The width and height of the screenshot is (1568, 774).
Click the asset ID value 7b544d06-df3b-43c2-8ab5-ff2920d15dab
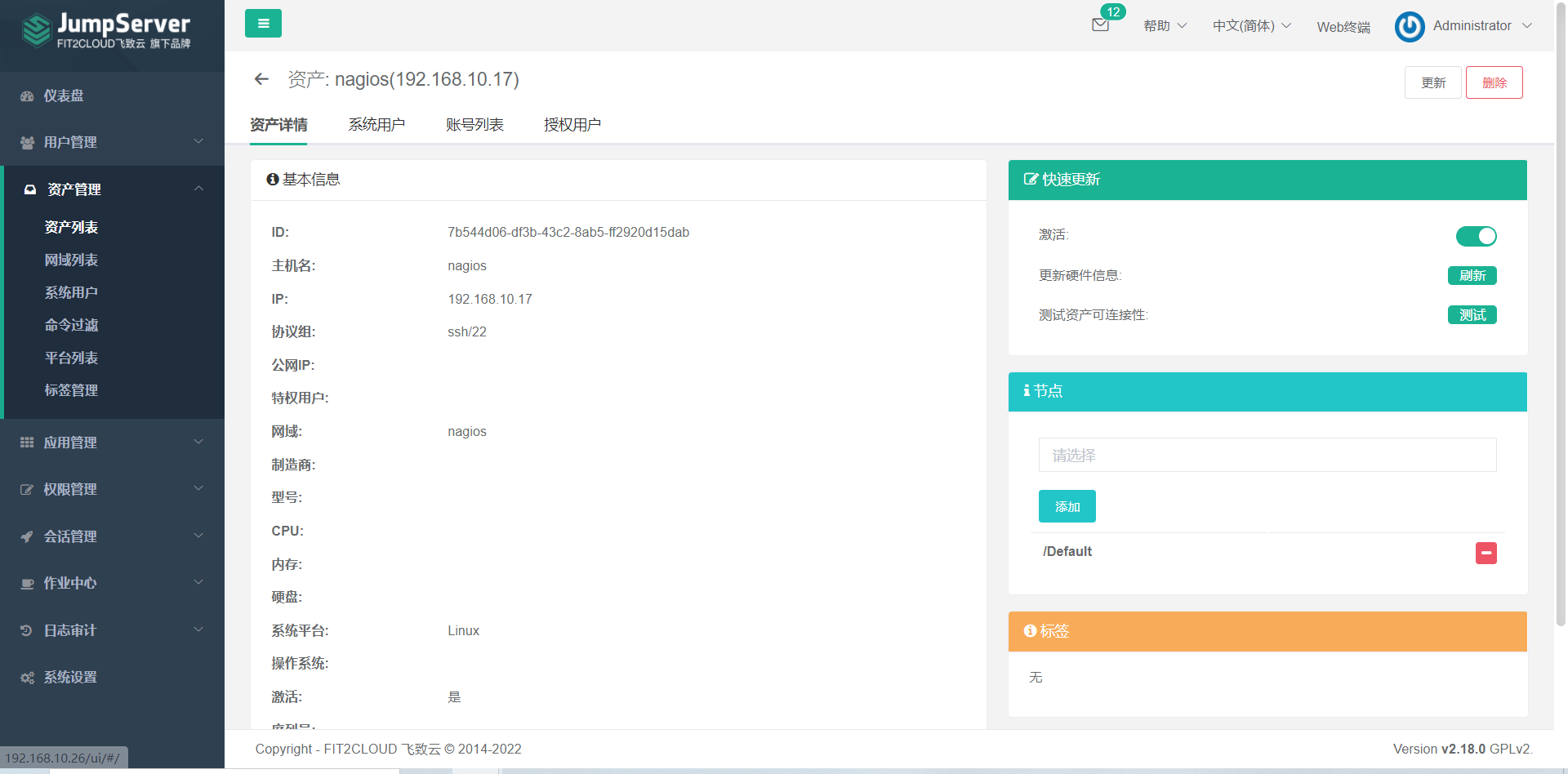pyautogui.click(x=568, y=233)
